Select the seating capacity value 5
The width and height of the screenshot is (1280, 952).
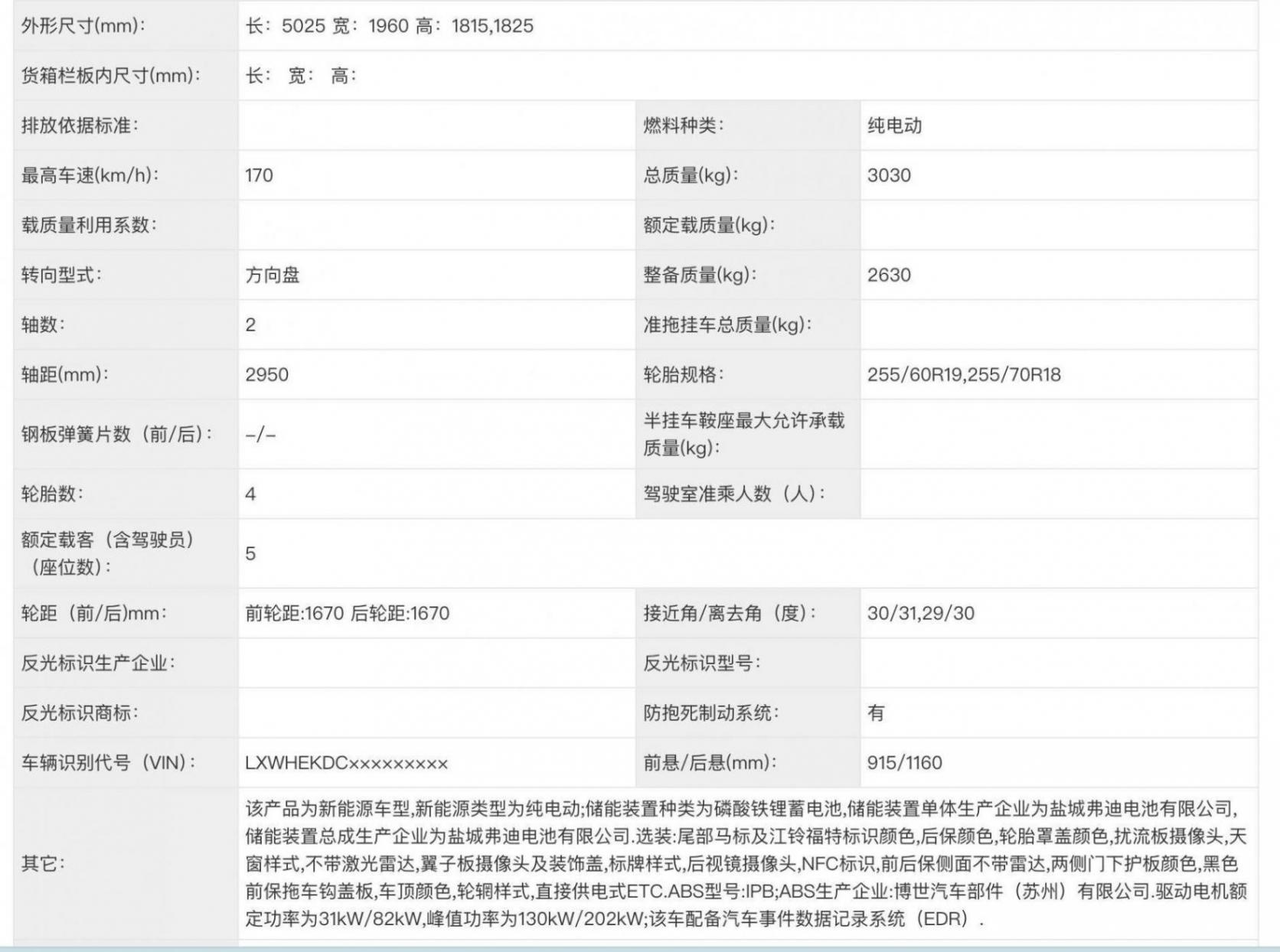[x=249, y=550]
